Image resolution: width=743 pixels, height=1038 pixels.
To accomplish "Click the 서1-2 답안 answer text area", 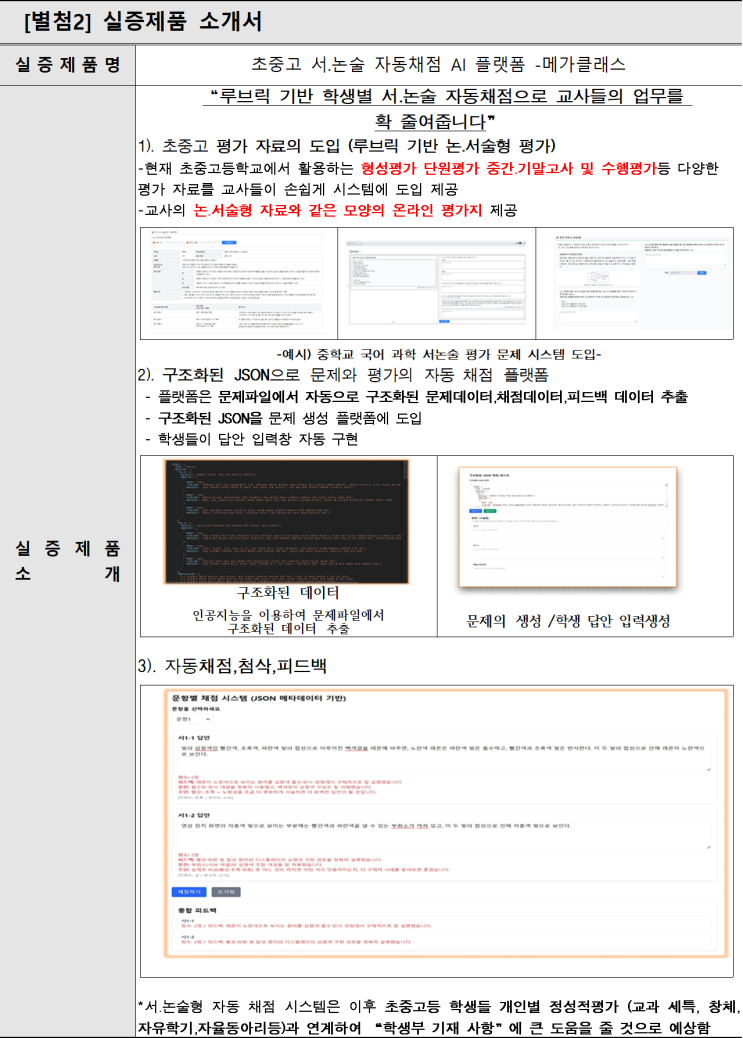I will pyautogui.click(x=445, y=835).
